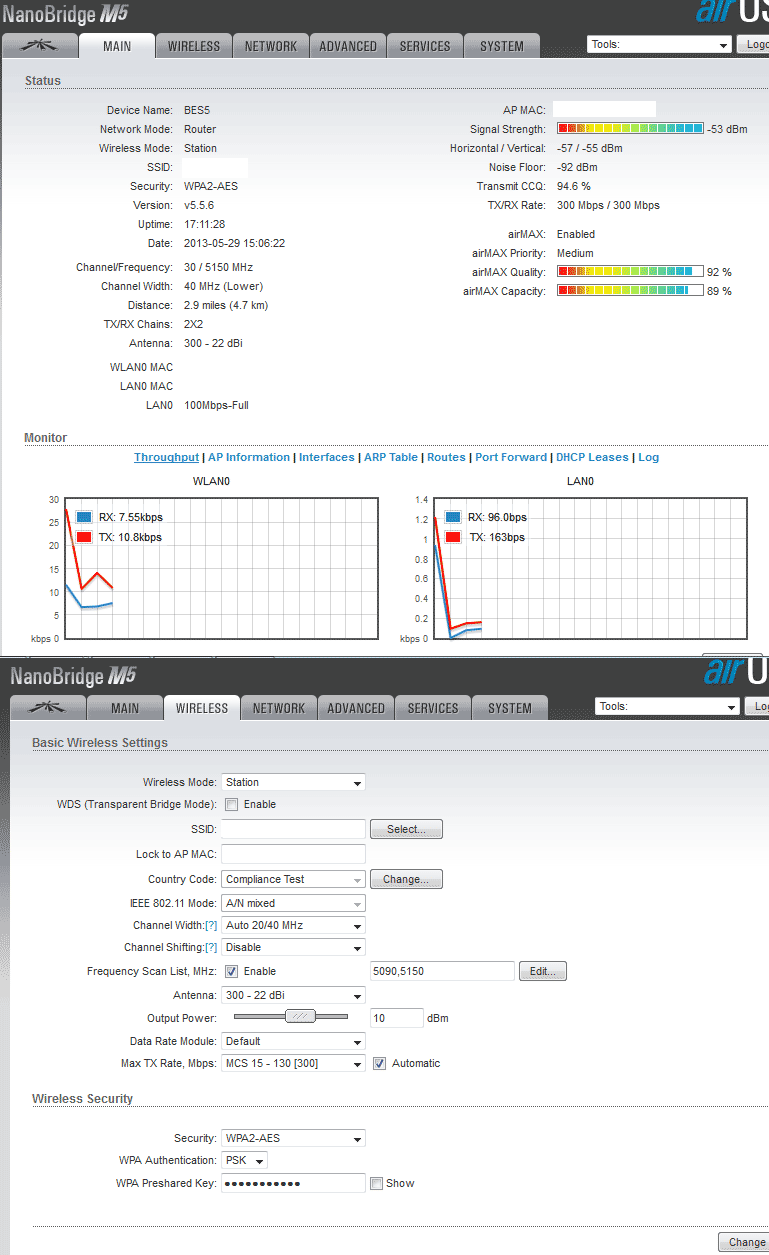Click the Country Code Change... button
Screen dimensions: 769x1255
[406, 879]
